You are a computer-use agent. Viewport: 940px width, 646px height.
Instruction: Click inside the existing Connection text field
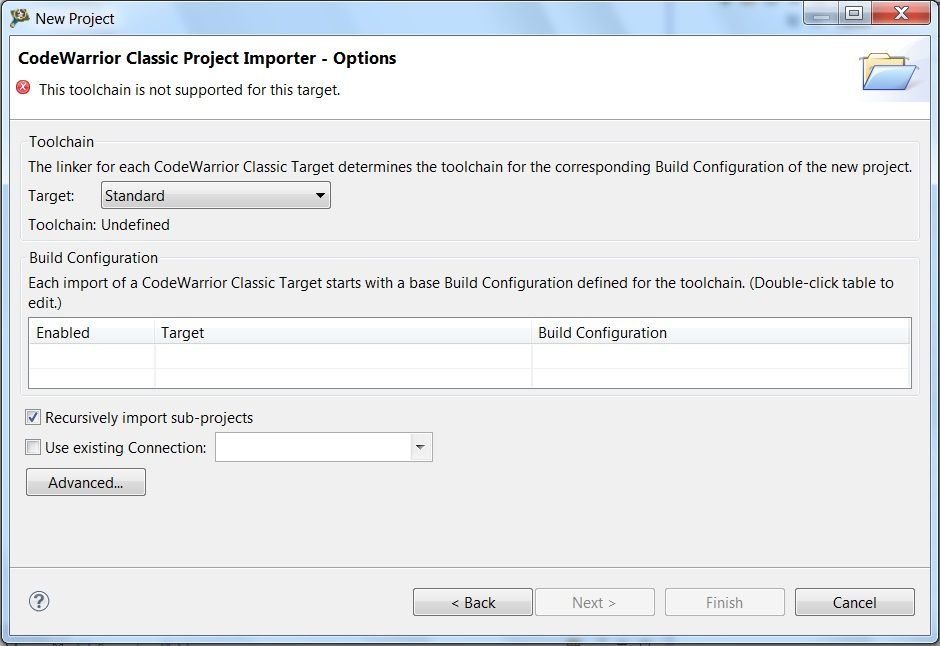point(312,448)
